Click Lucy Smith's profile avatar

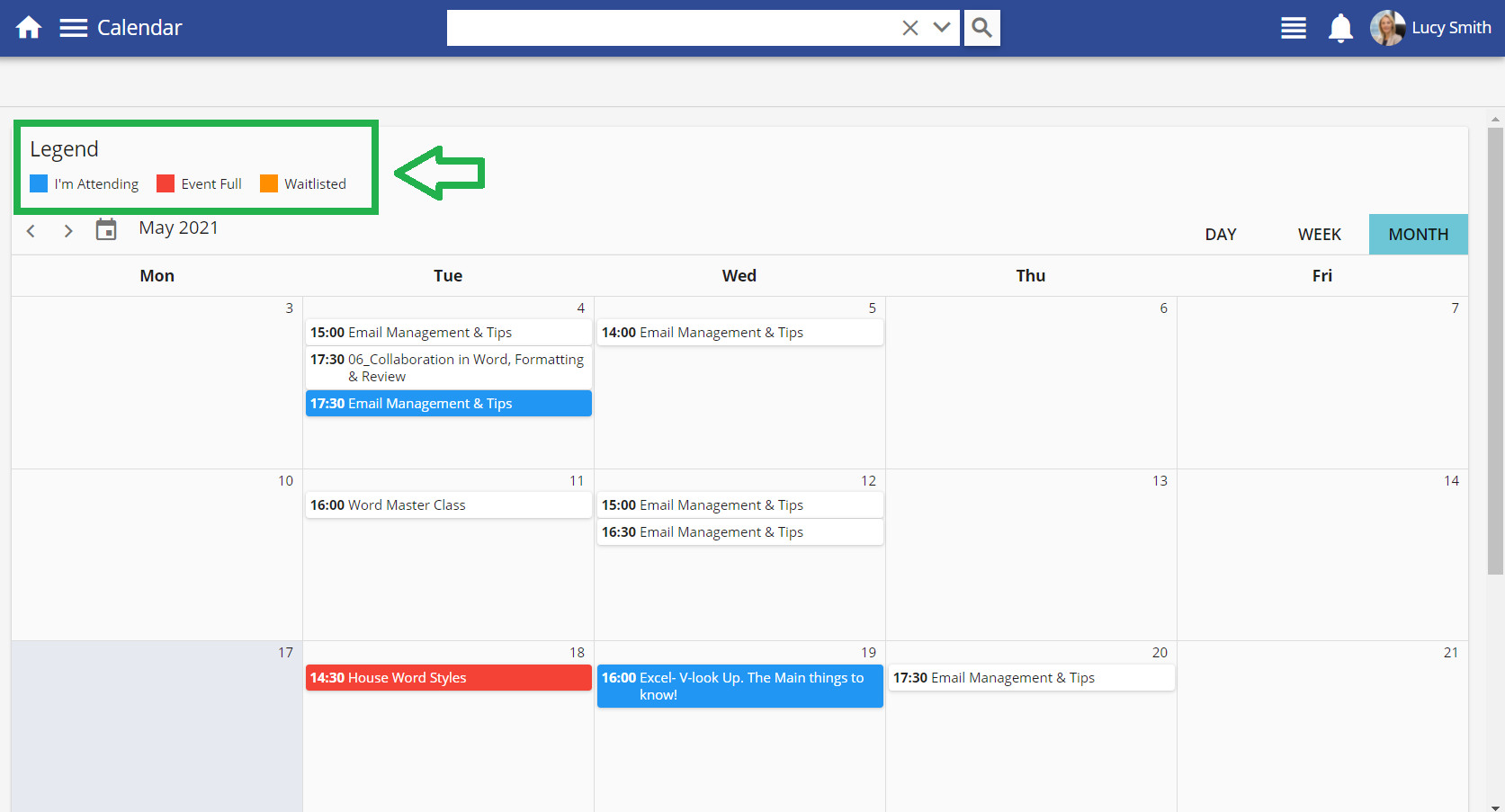pyautogui.click(x=1387, y=28)
